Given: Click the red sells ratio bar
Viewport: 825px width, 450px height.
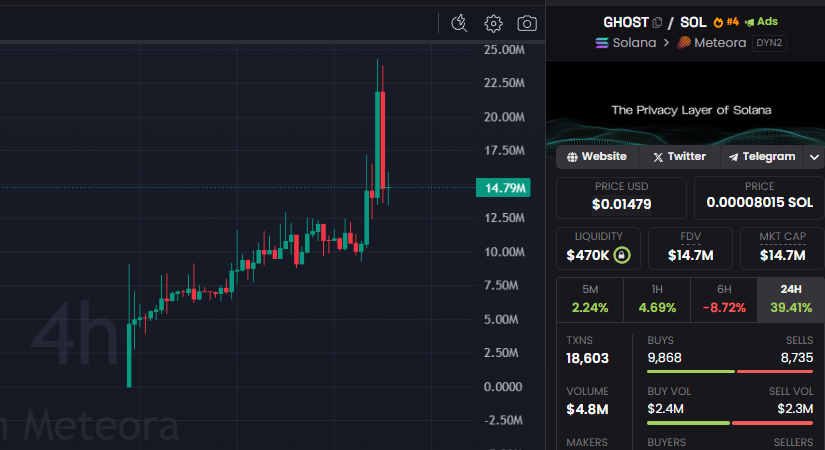Looking at the screenshot, I should pos(775,372).
